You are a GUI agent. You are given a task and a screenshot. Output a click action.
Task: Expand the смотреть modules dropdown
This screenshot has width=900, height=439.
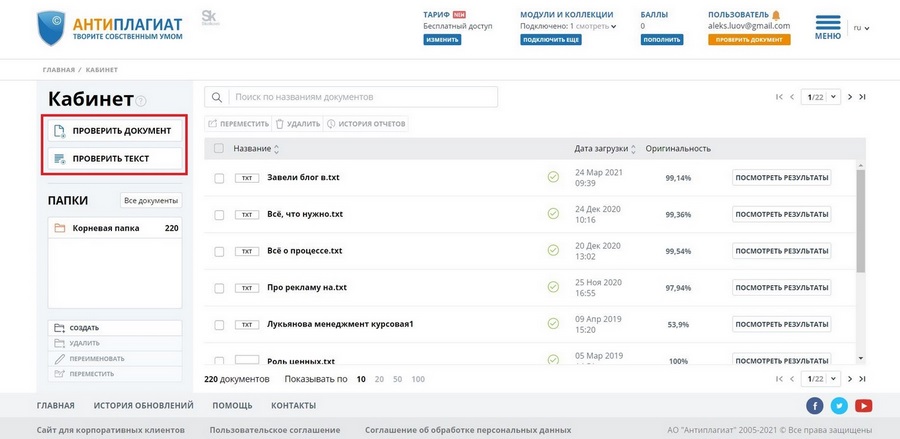click(x=597, y=26)
